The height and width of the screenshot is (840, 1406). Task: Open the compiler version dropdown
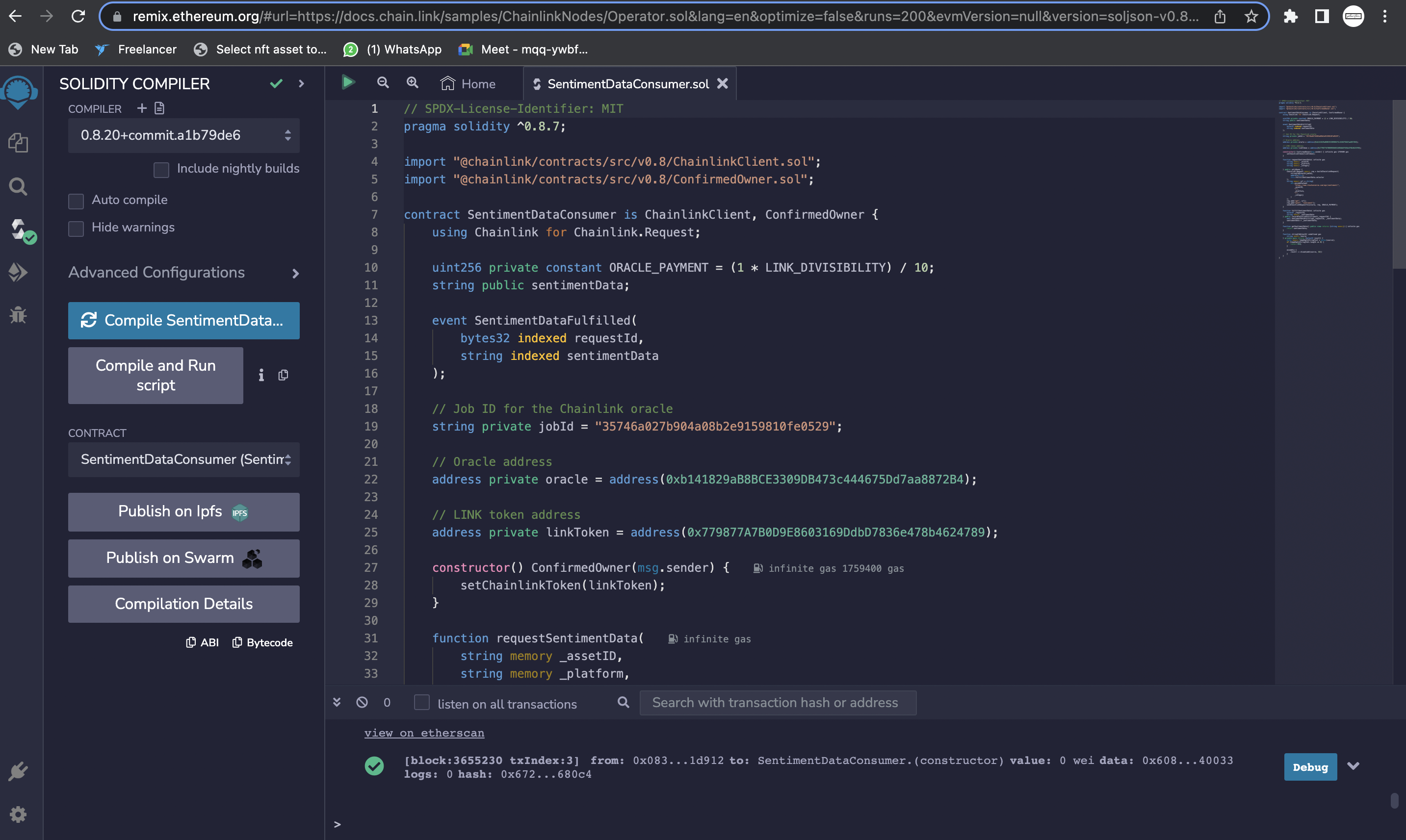click(183, 135)
